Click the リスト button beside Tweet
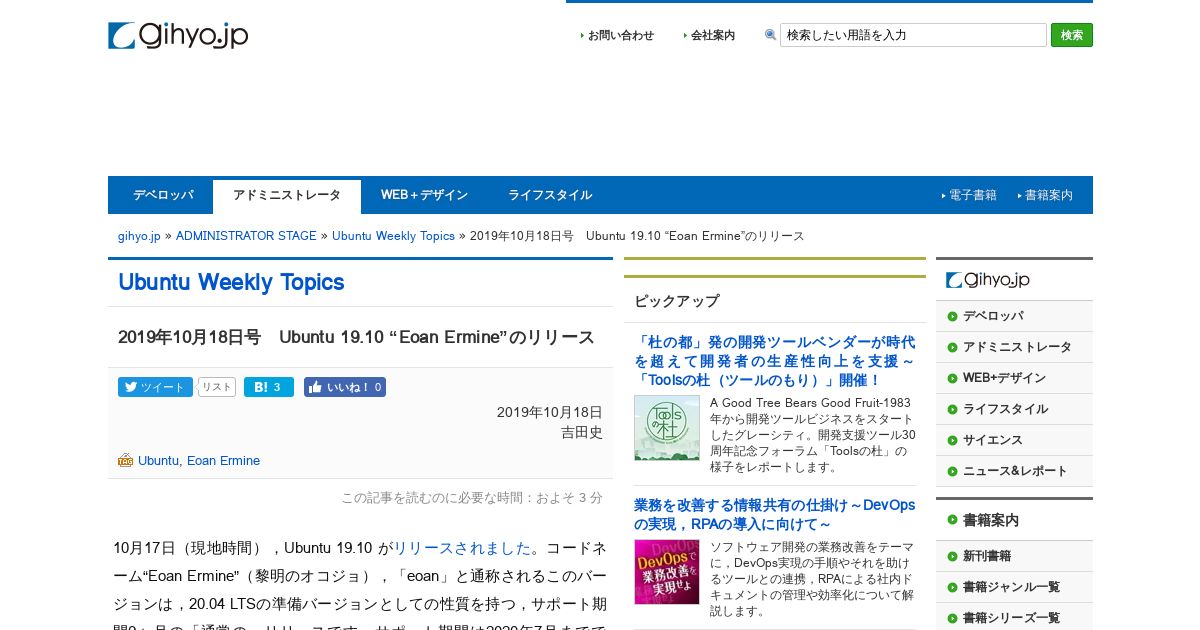This screenshot has height=630, width=1200. coord(217,387)
